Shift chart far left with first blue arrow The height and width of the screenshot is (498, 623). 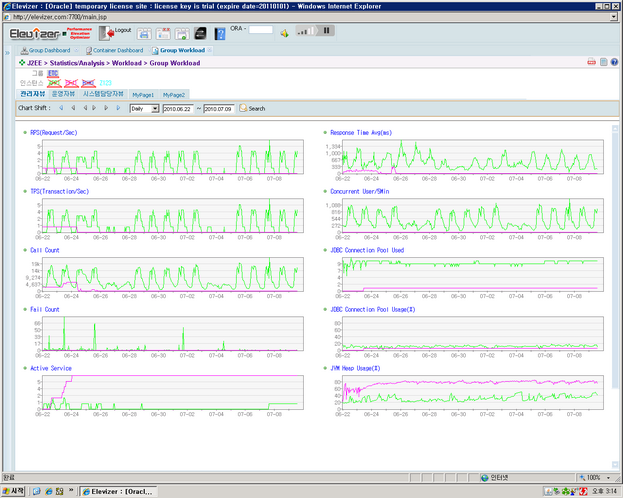point(61,108)
